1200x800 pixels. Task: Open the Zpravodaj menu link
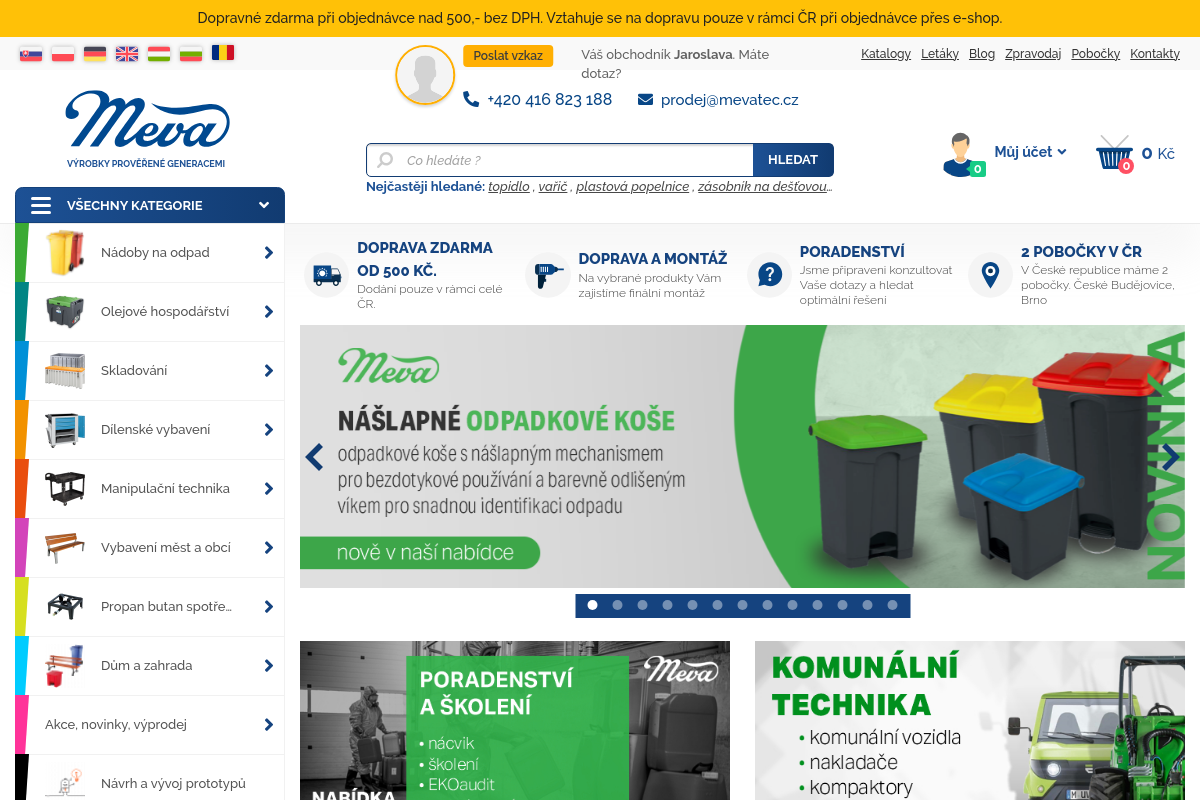[1033, 54]
